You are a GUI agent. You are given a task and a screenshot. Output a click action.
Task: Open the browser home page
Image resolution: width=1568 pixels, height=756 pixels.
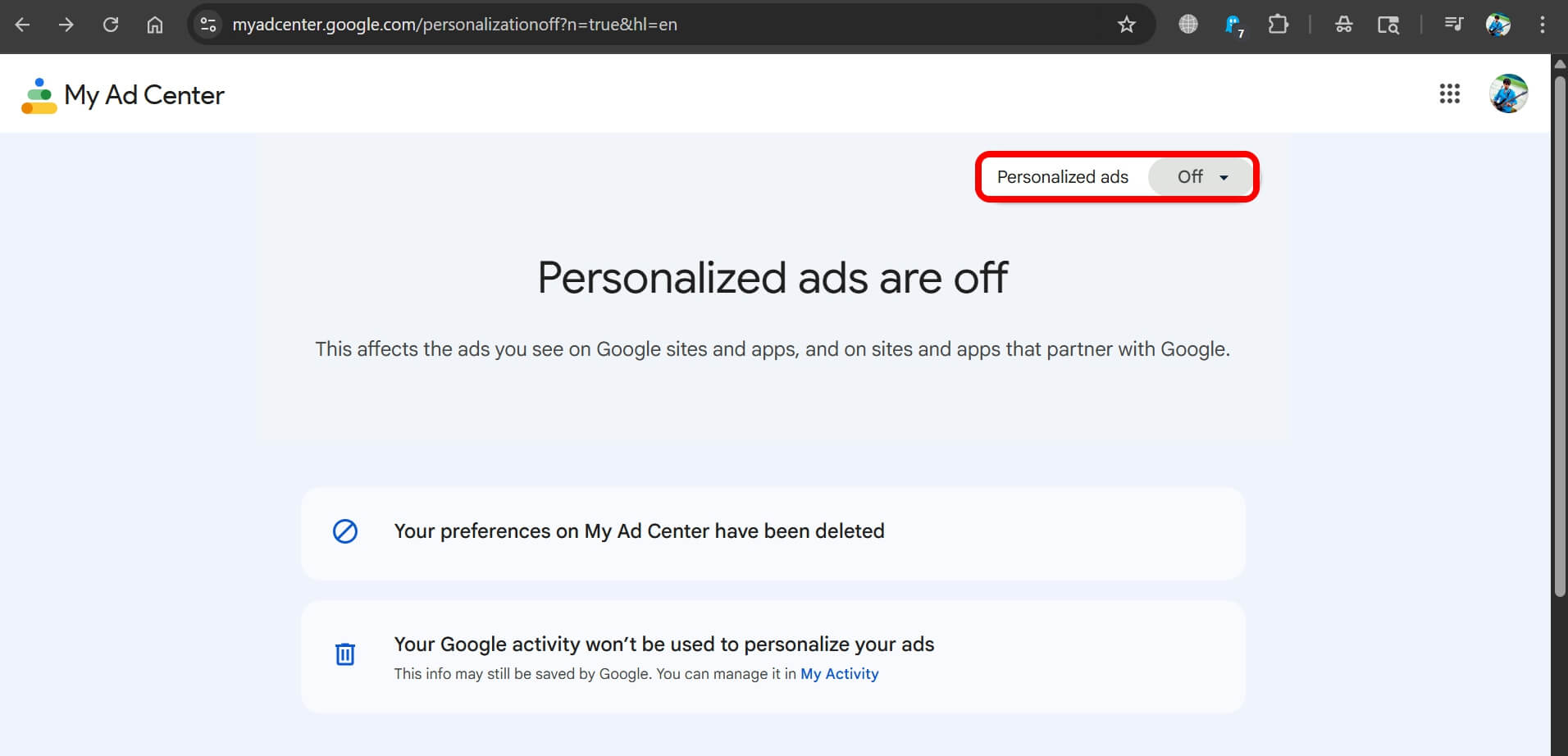[155, 25]
